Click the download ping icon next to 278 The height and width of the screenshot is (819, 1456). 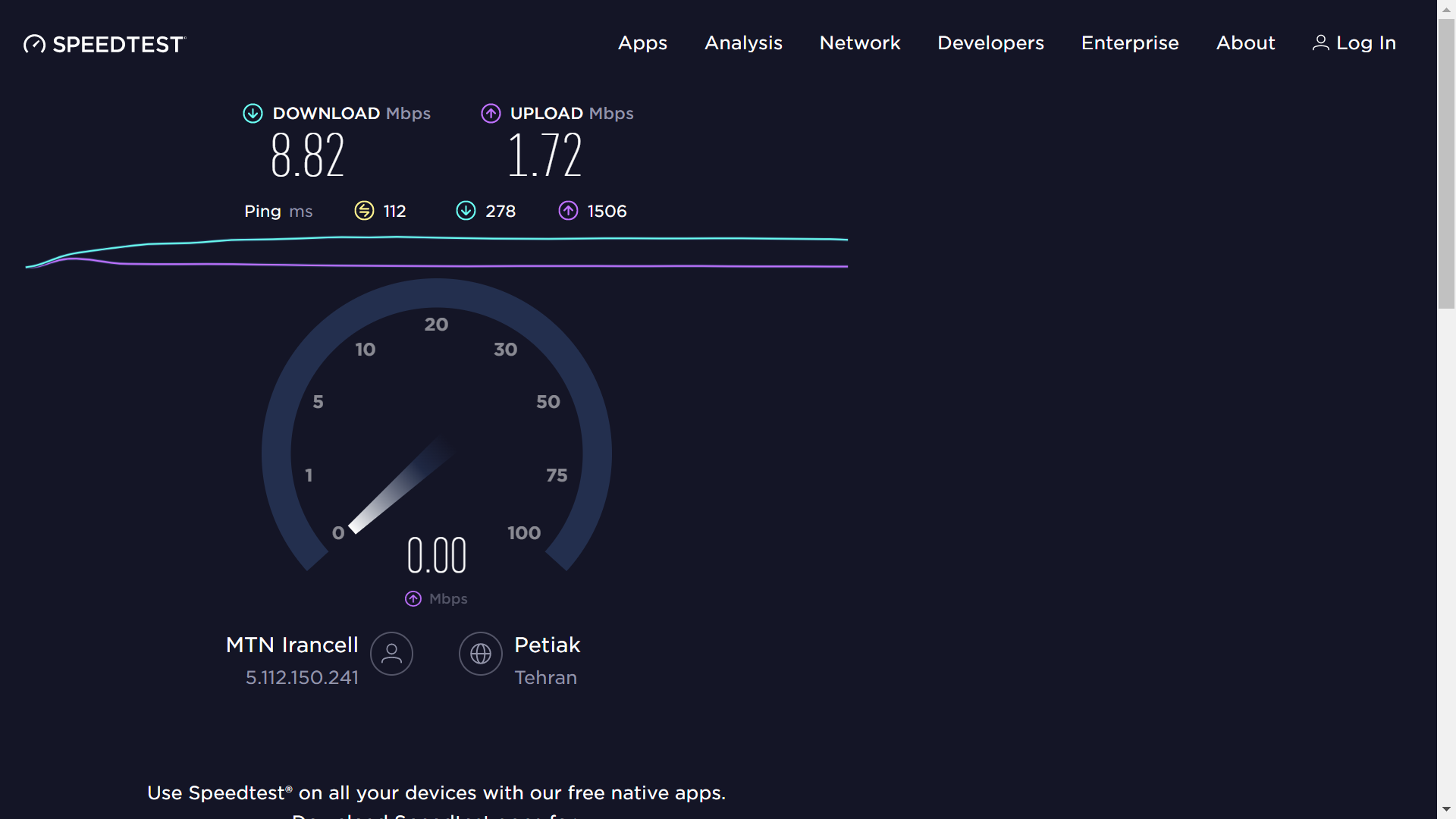pyautogui.click(x=466, y=211)
